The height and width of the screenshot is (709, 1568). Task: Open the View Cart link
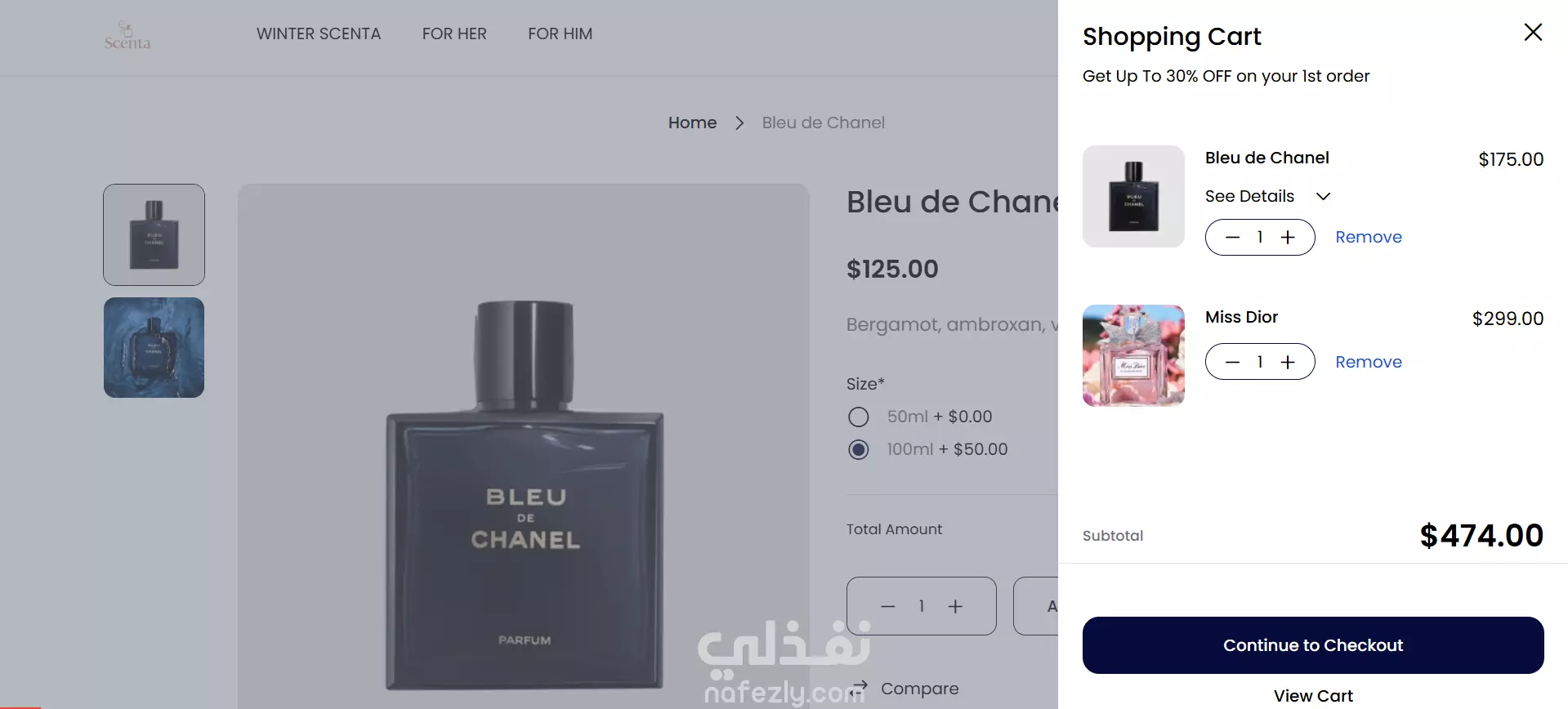[x=1313, y=696]
